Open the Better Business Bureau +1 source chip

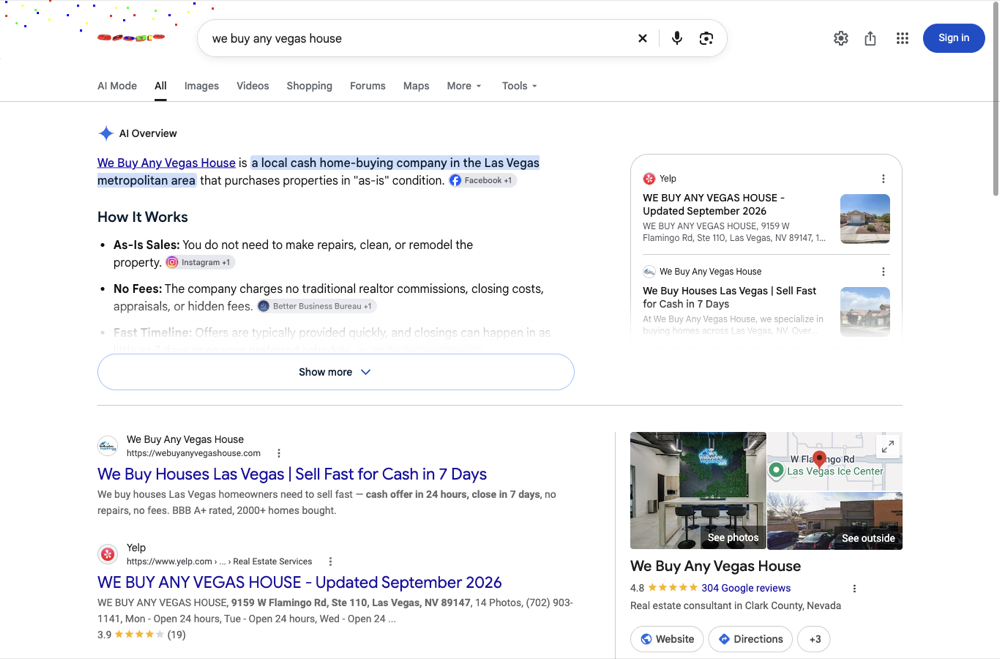316,306
